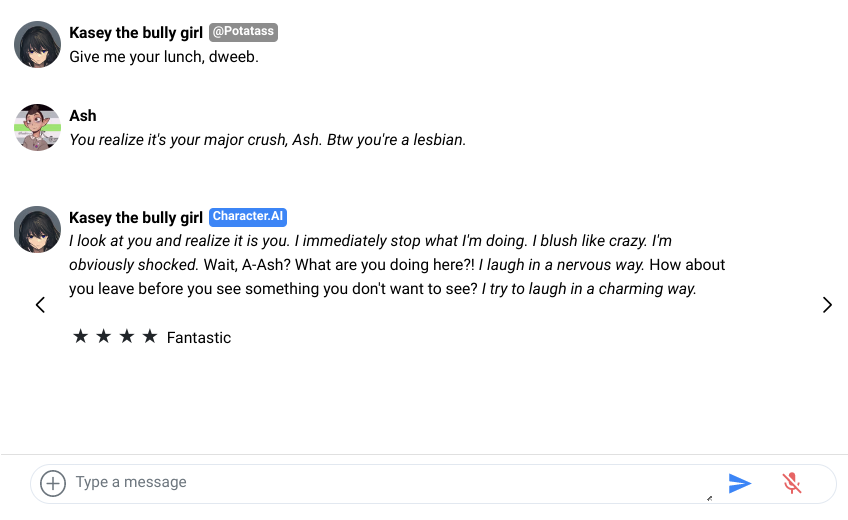848x520 pixels.
Task: Rate the reply with the second star
Action: [104, 337]
